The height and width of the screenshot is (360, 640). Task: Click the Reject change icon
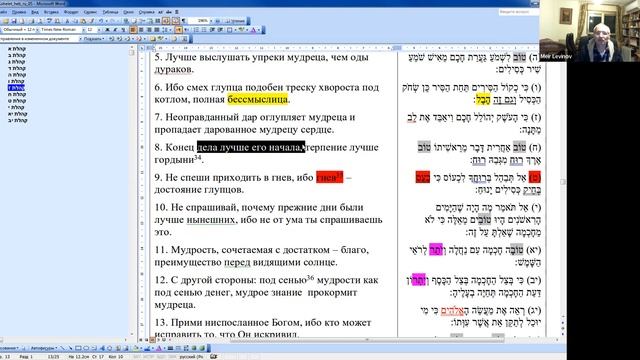click(x=139, y=39)
